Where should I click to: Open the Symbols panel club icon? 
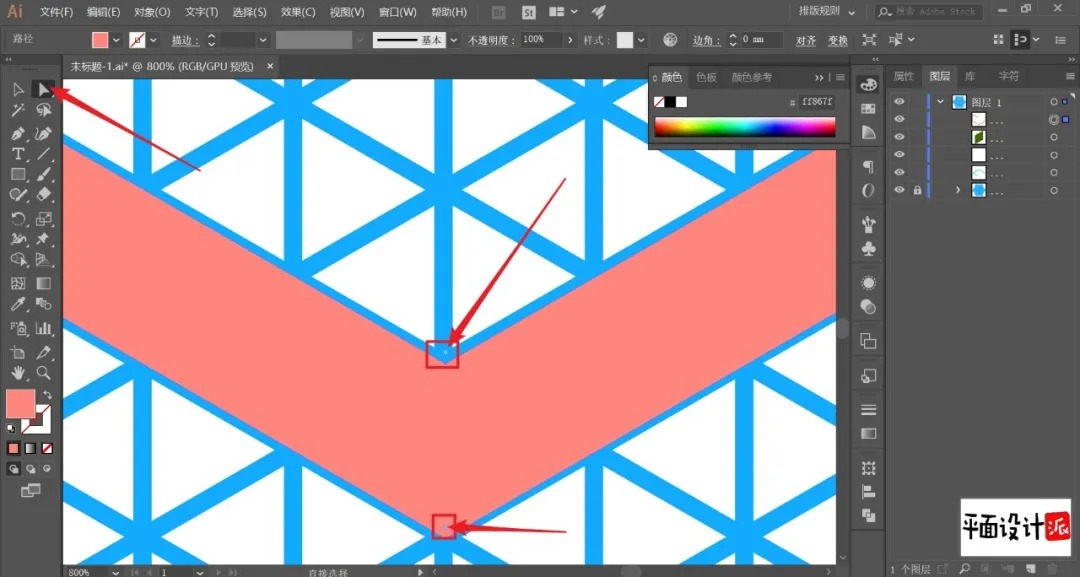pyautogui.click(x=869, y=249)
